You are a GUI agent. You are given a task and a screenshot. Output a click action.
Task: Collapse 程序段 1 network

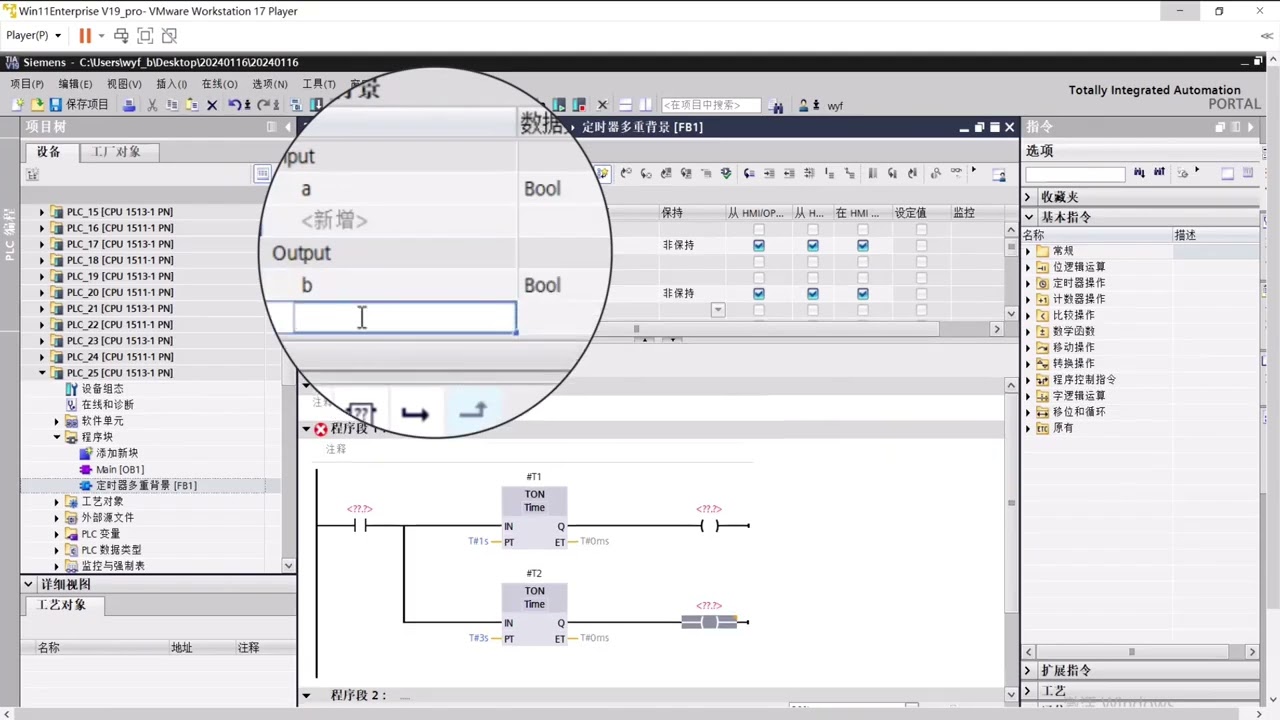(x=306, y=428)
